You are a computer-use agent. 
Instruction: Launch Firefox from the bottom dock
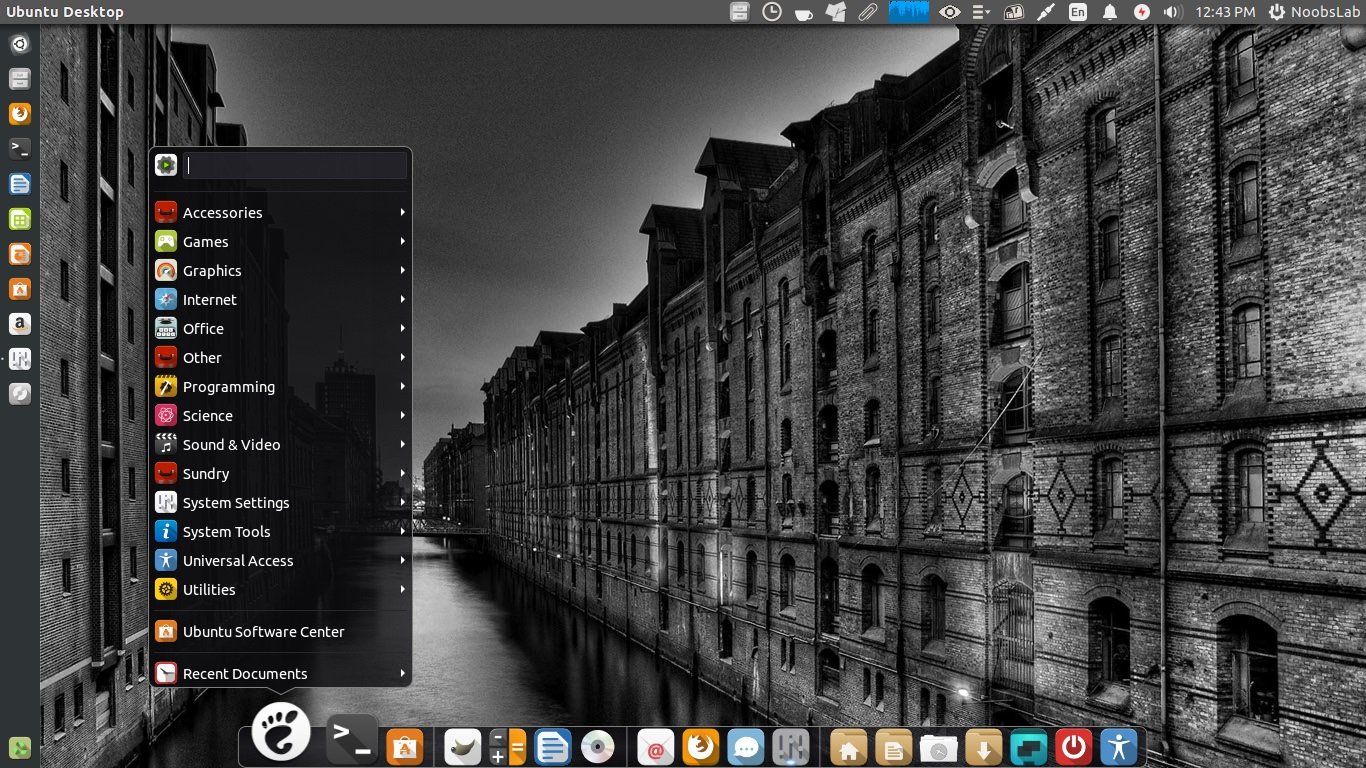click(x=698, y=746)
